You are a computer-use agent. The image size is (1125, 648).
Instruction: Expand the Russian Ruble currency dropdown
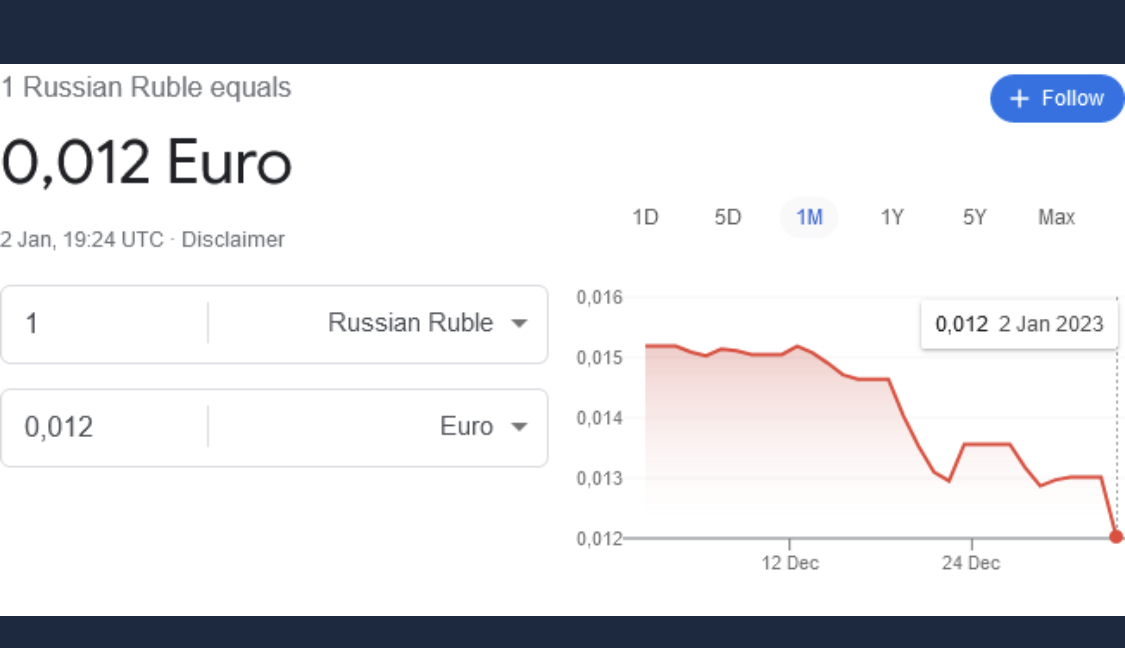(x=411, y=323)
